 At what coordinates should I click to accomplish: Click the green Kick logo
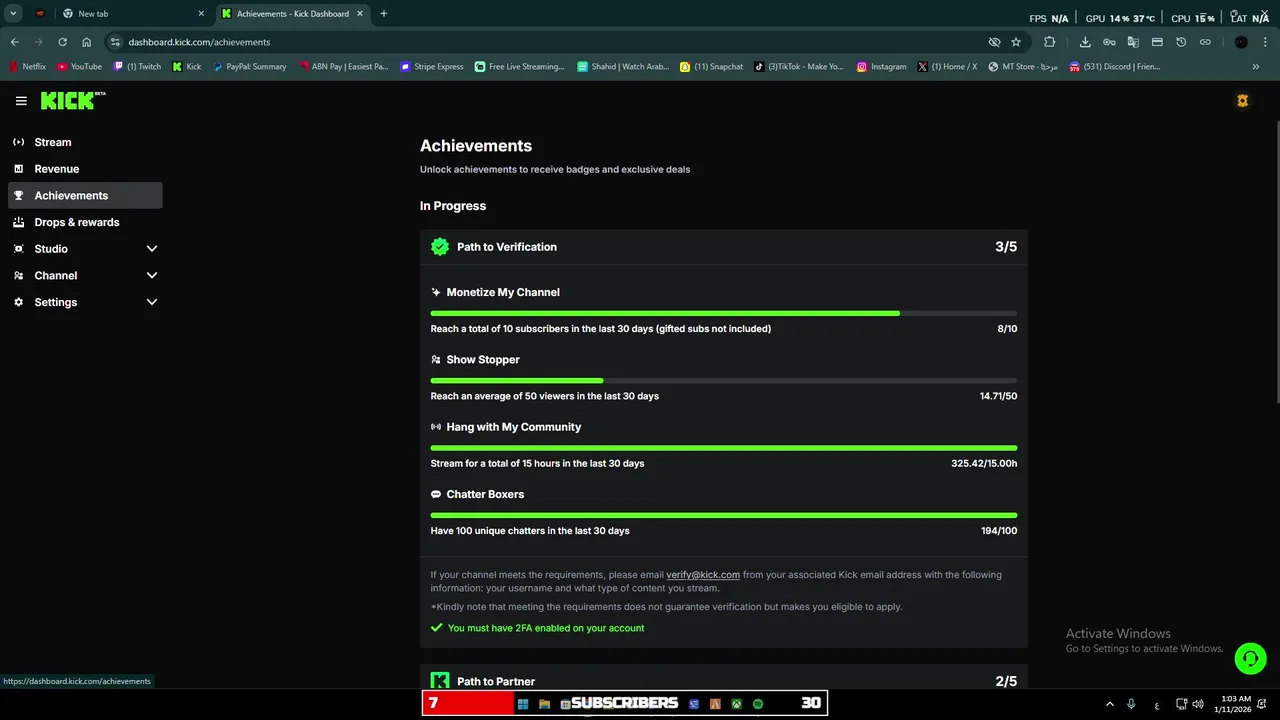[x=73, y=100]
